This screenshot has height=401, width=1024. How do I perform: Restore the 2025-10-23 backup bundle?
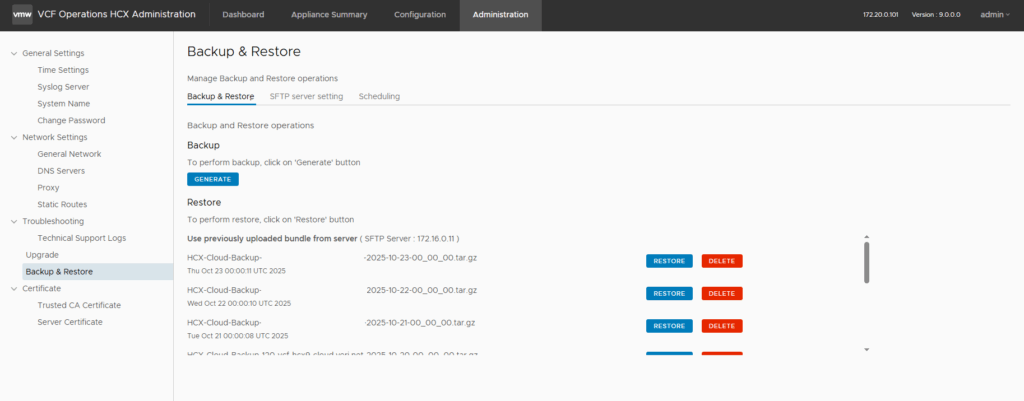[668, 261]
